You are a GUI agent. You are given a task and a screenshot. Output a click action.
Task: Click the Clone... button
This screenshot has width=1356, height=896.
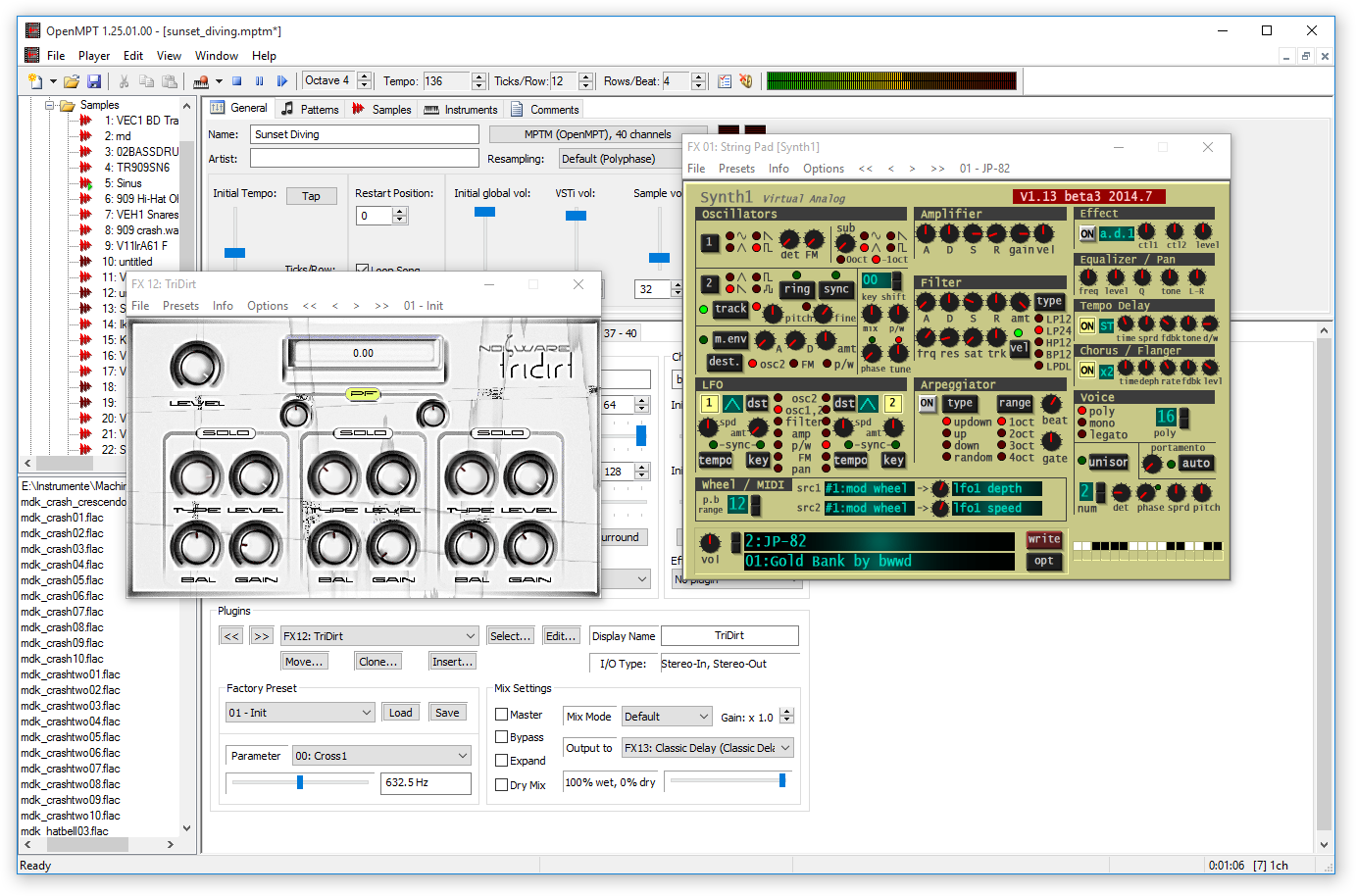378,662
